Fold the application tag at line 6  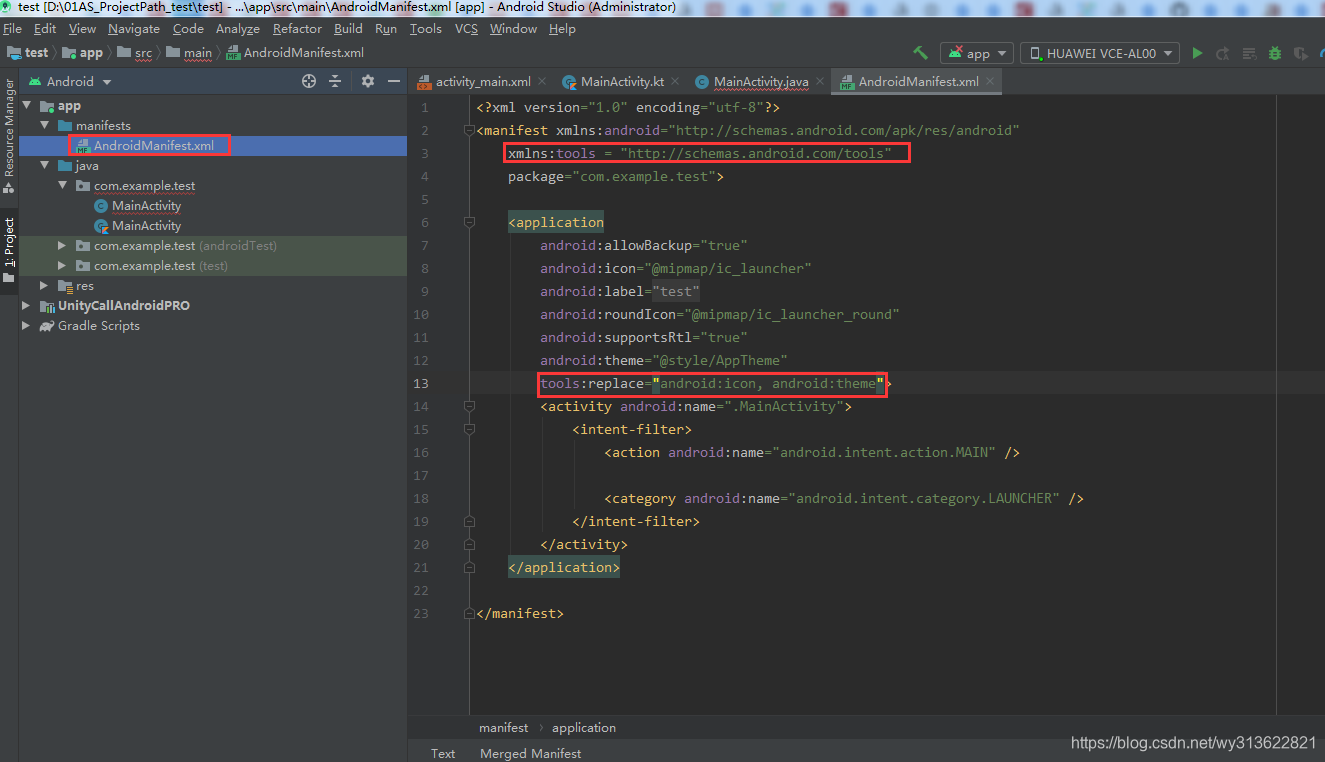(x=468, y=222)
